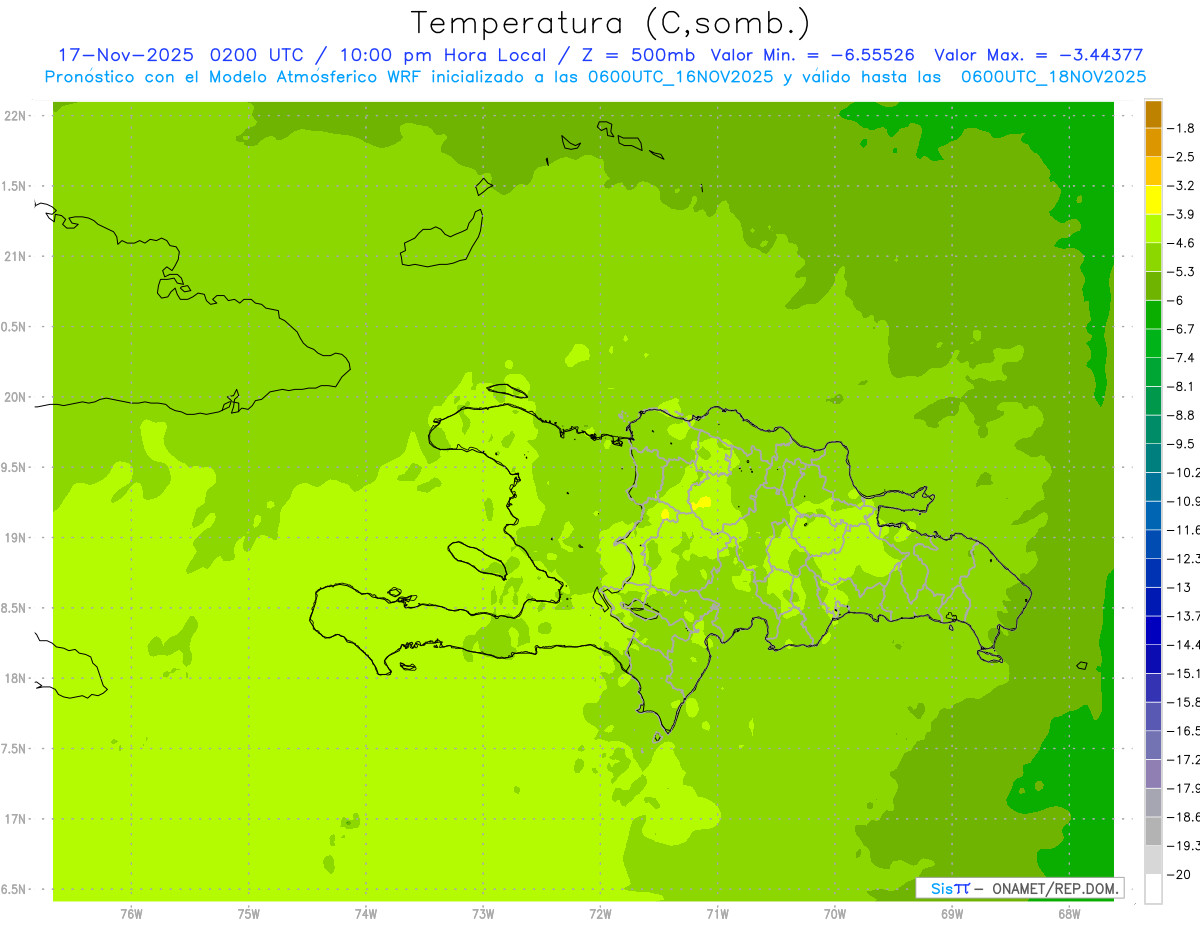Screen dimensions: 1200x927
Task: Click the 70W longitude axis label
Action: point(835,913)
